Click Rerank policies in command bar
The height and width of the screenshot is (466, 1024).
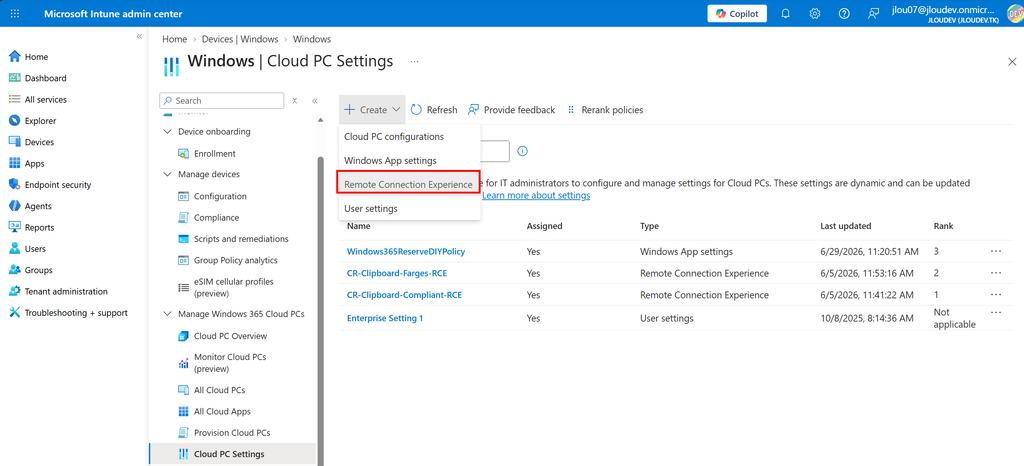pos(605,110)
